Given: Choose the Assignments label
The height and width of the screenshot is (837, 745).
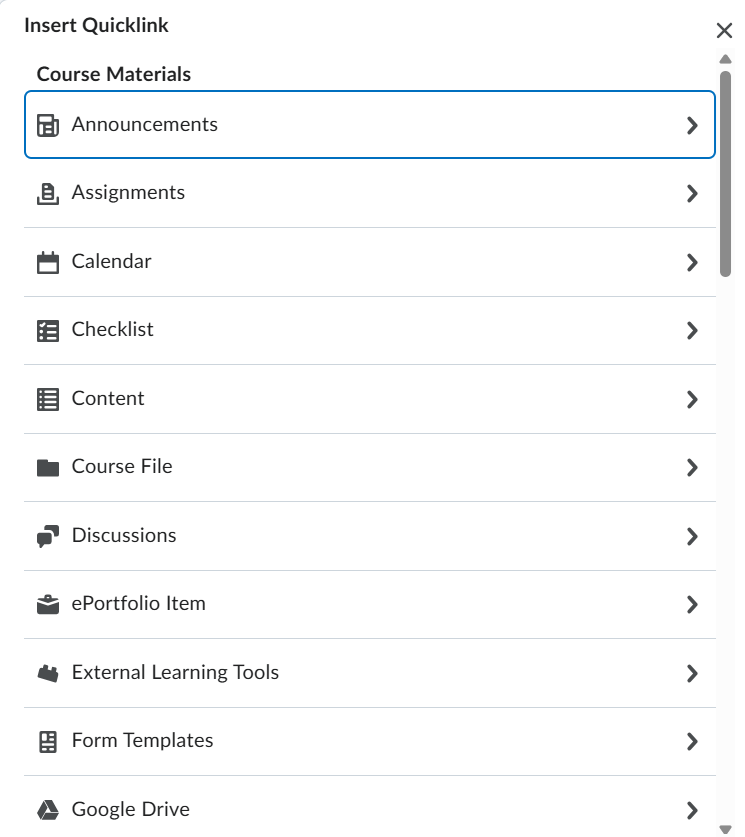Looking at the screenshot, I should click(x=128, y=193).
